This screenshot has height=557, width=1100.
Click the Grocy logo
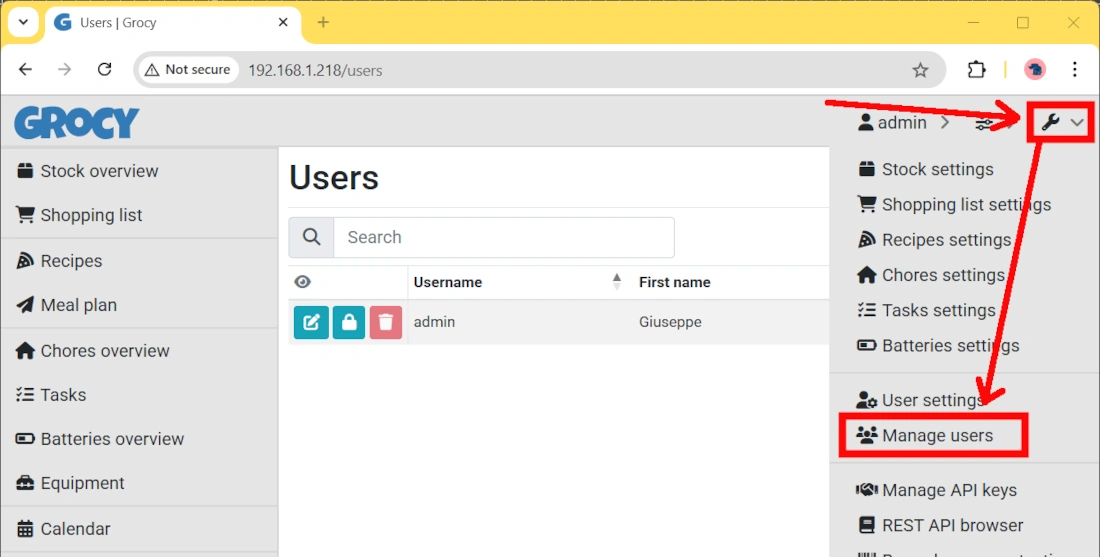(76, 123)
